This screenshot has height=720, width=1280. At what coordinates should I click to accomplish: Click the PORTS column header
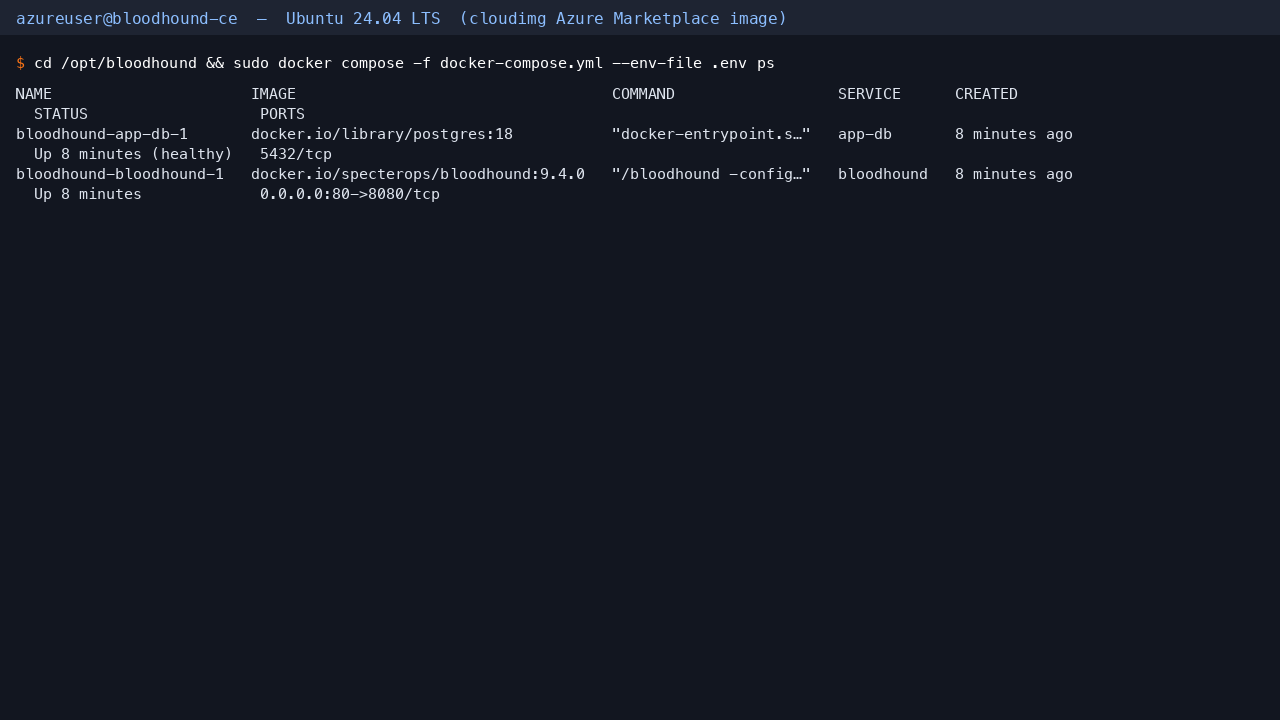coord(282,114)
